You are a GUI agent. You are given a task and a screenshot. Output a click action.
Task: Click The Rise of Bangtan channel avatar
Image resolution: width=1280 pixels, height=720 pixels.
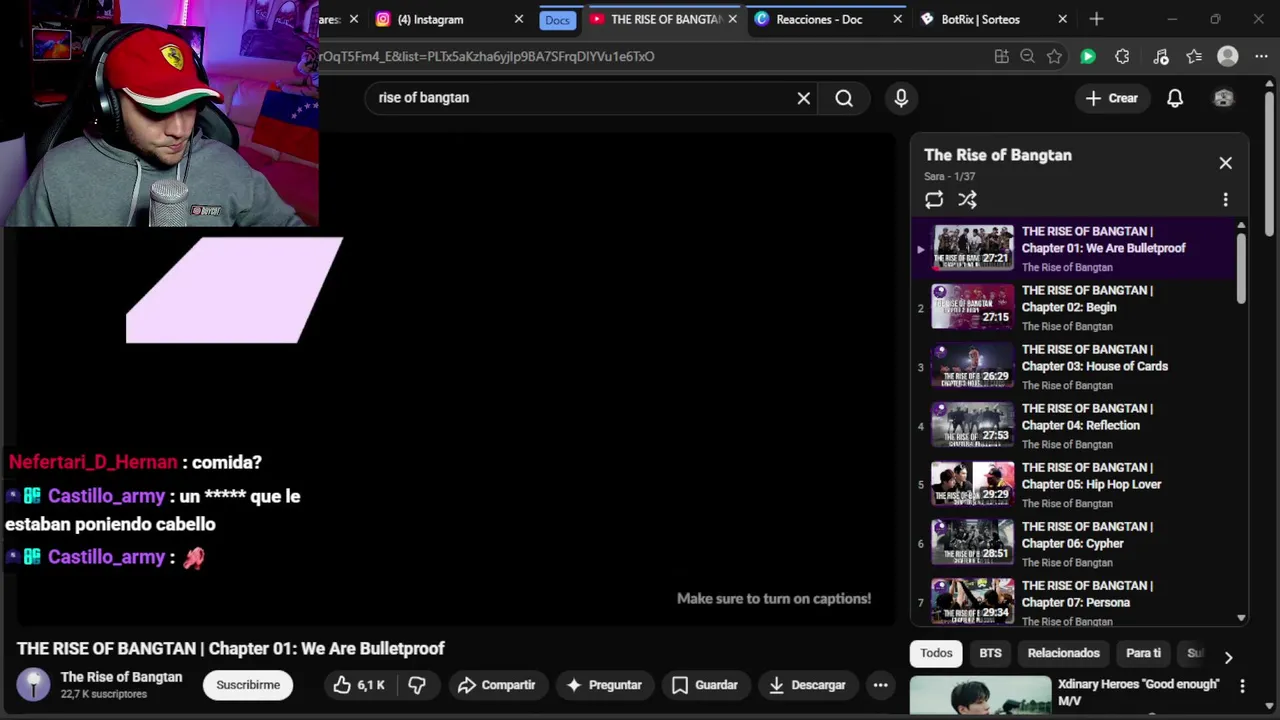(x=33, y=684)
